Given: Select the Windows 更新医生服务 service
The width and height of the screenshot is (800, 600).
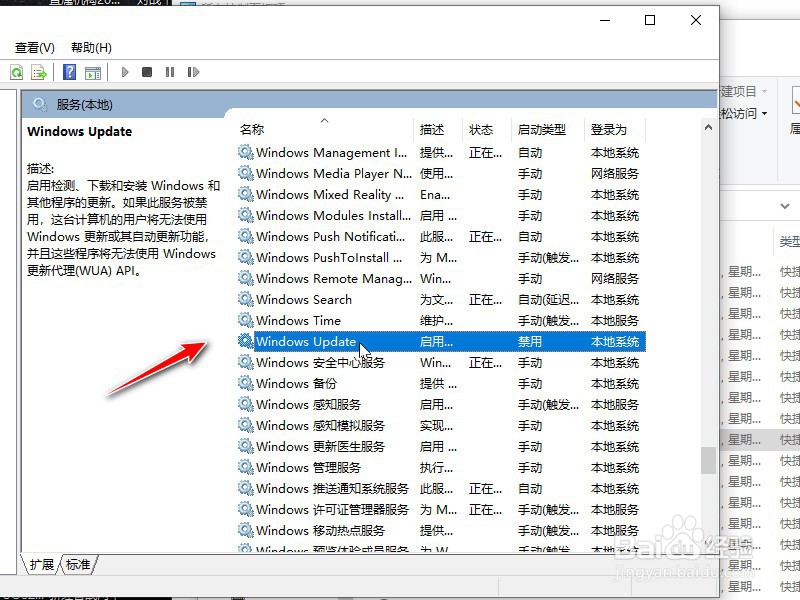Looking at the screenshot, I should pyautogui.click(x=441, y=446).
